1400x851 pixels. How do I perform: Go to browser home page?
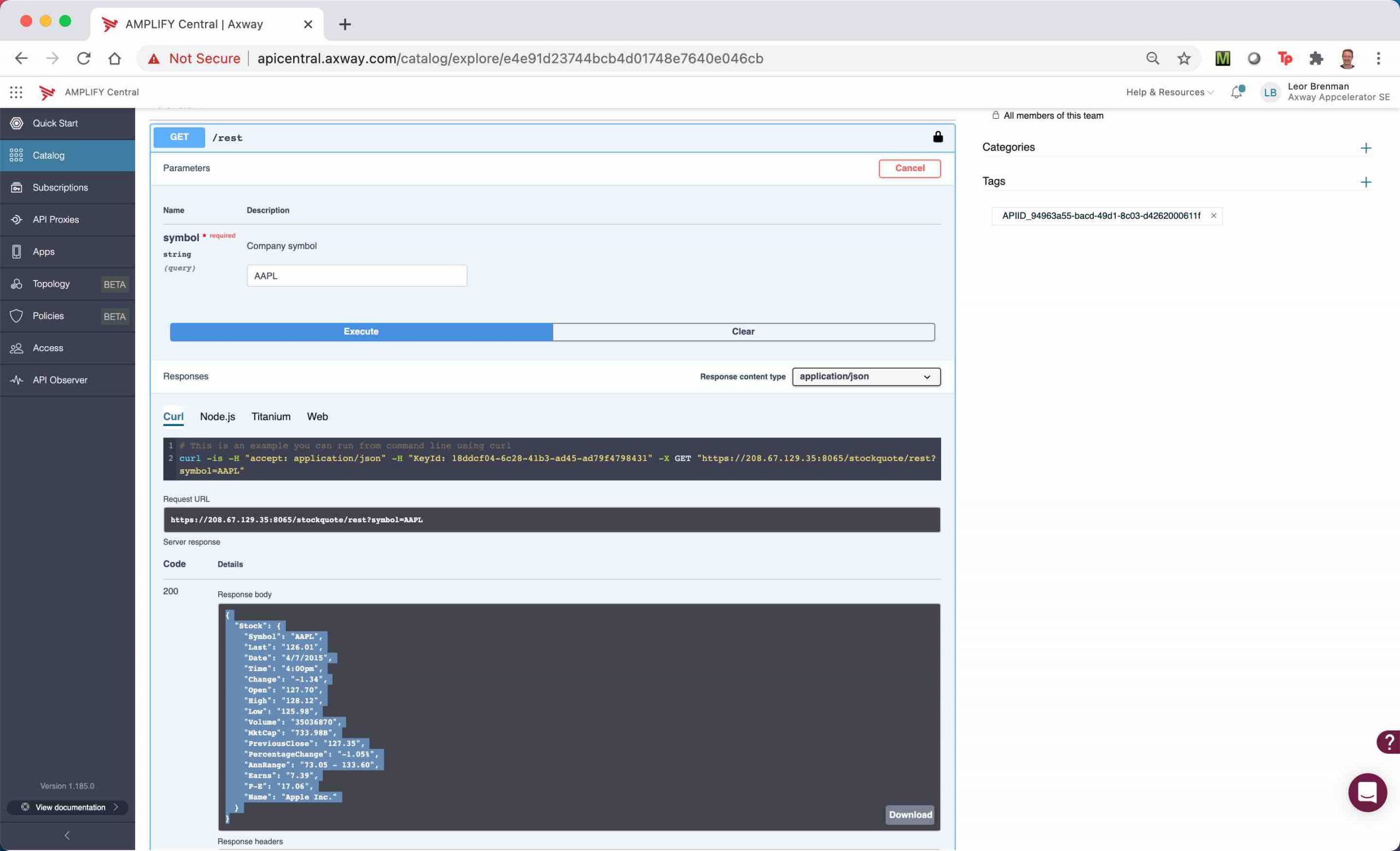[x=115, y=58]
